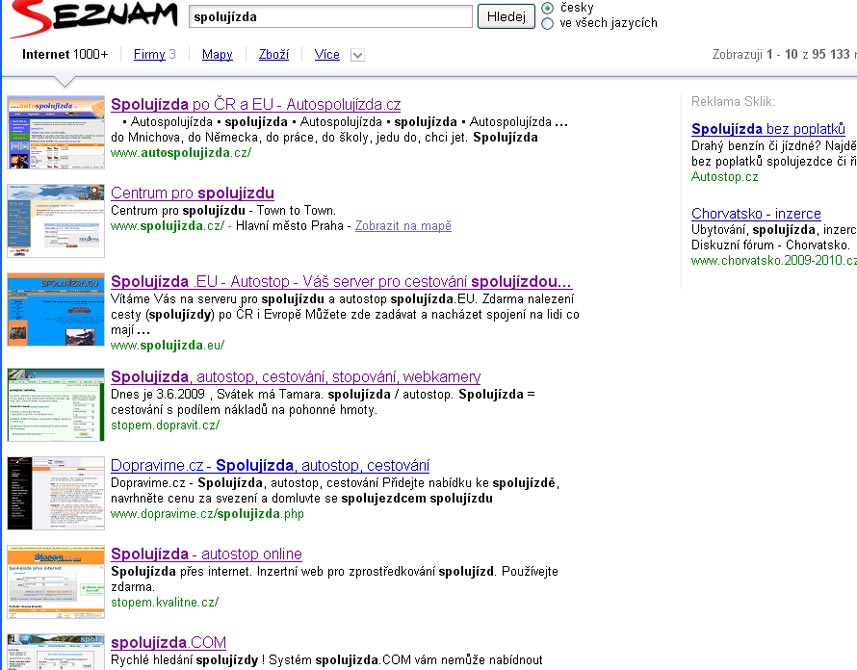Click the stopem.dopravit.cz/ green URL
This screenshot has width=857, height=670.
tap(165, 425)
